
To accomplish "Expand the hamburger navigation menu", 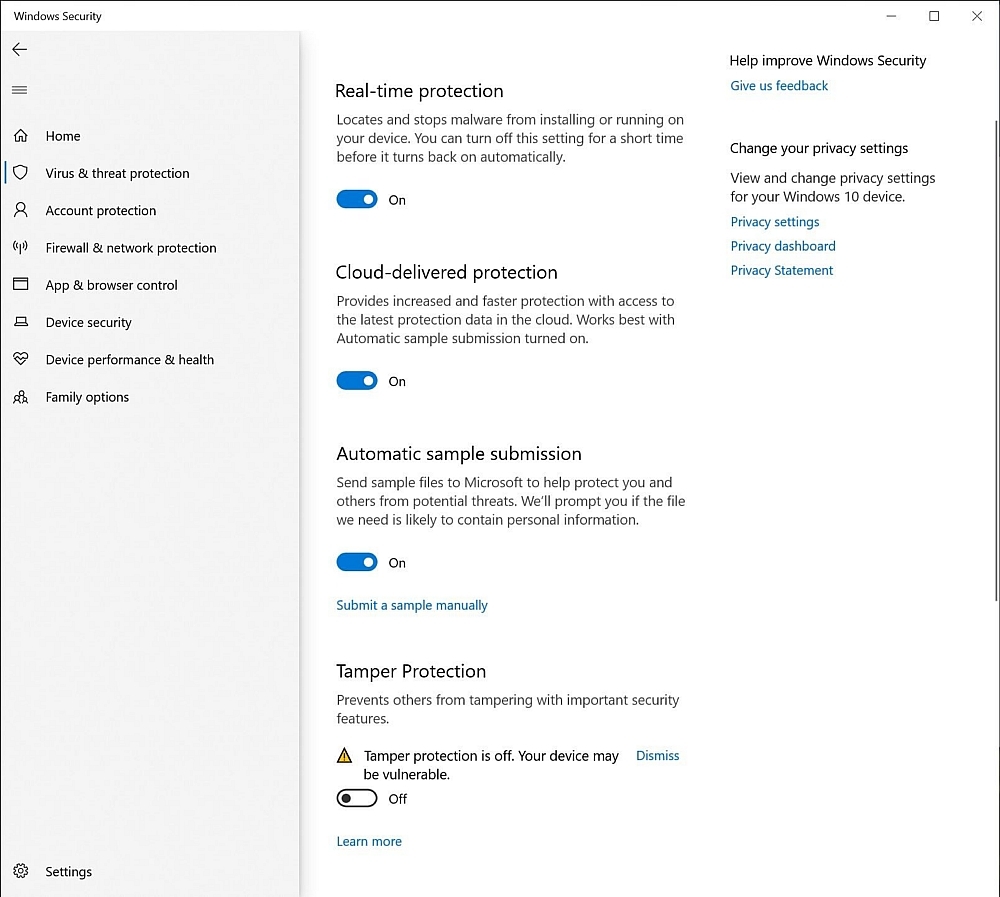I will 20,90.
